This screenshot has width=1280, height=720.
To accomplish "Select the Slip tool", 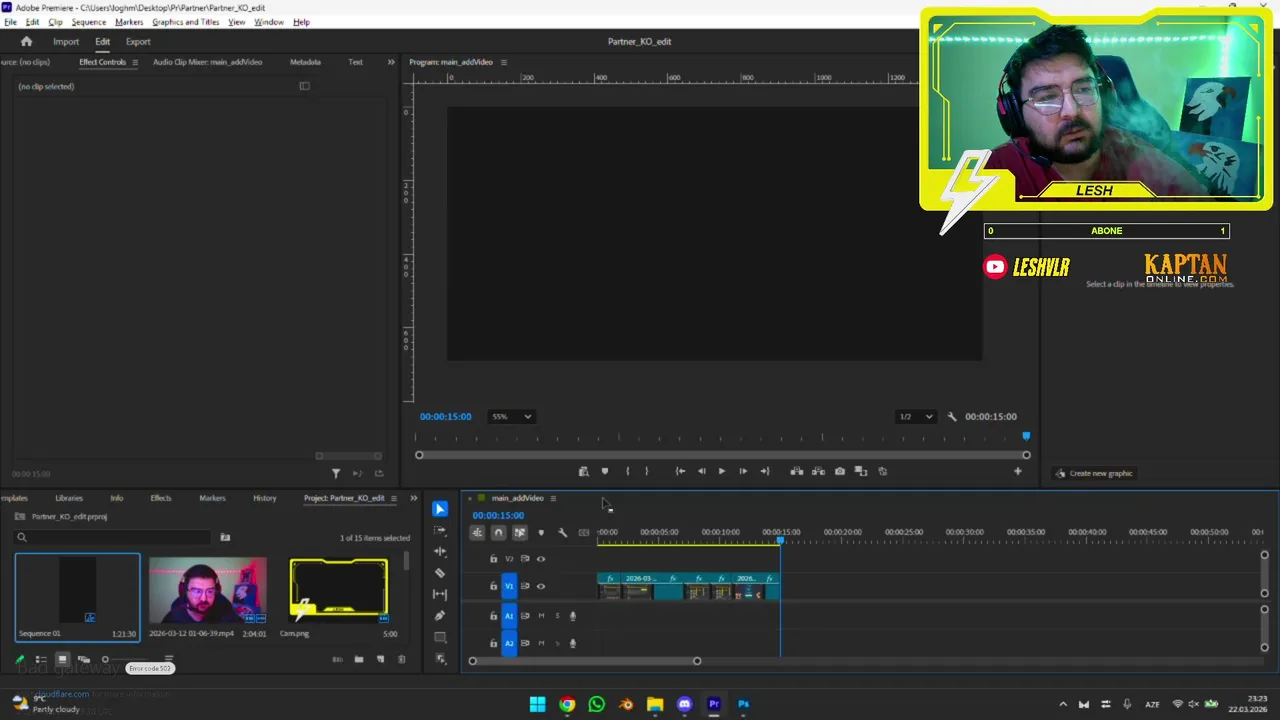I will (440, 594).
